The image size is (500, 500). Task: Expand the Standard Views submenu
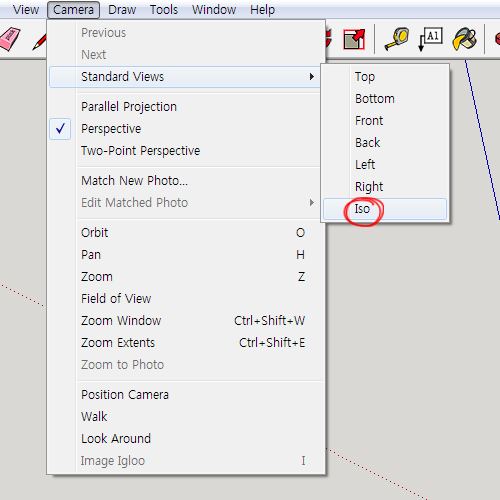coord(185,77)
